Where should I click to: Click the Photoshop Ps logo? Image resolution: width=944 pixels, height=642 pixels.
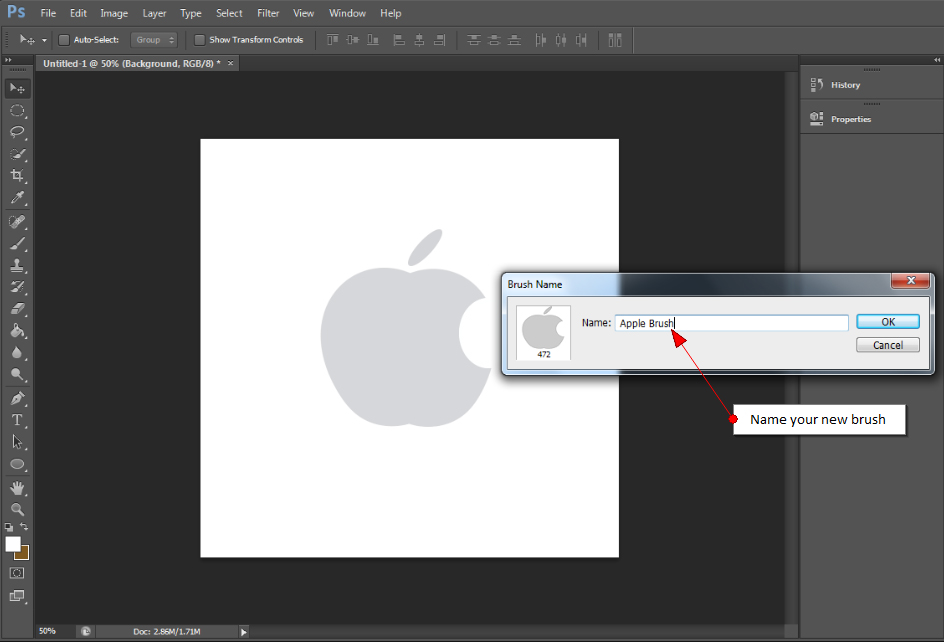click(16, 12)
